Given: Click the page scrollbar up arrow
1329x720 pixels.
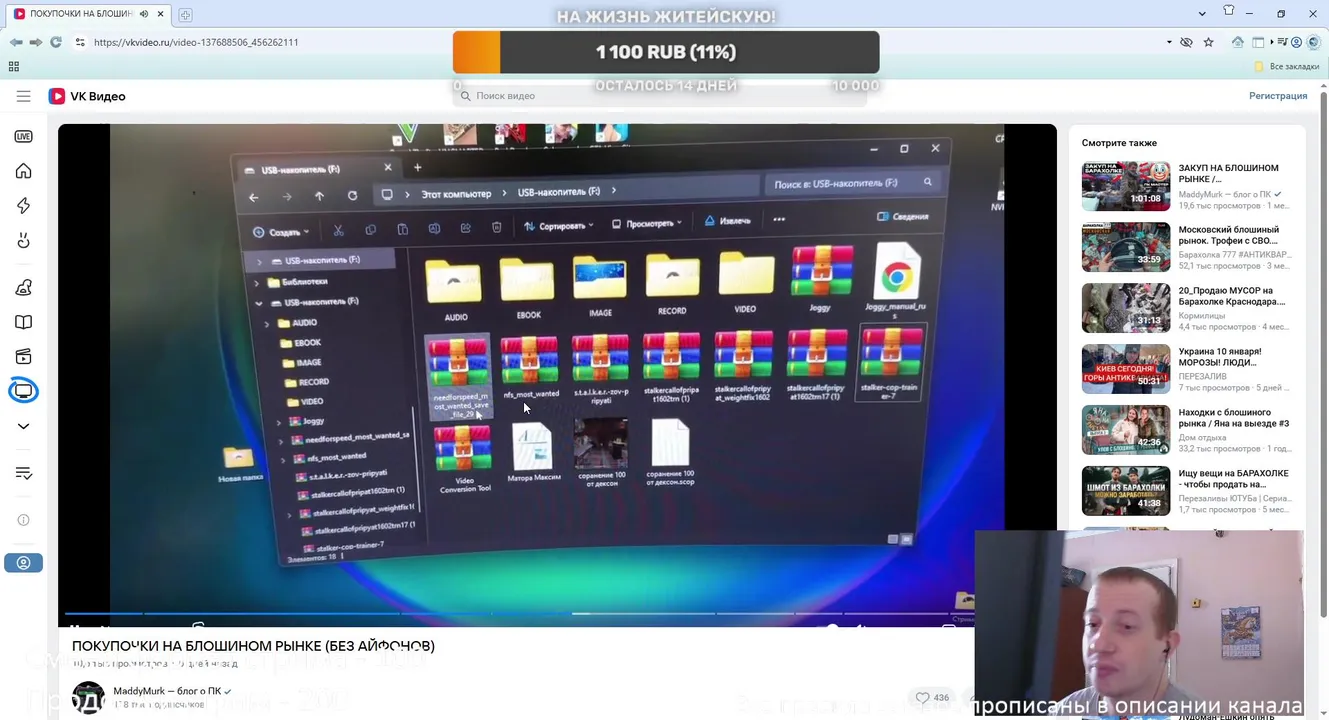Looking at the screenshot, I should [x=1322, y=84].
